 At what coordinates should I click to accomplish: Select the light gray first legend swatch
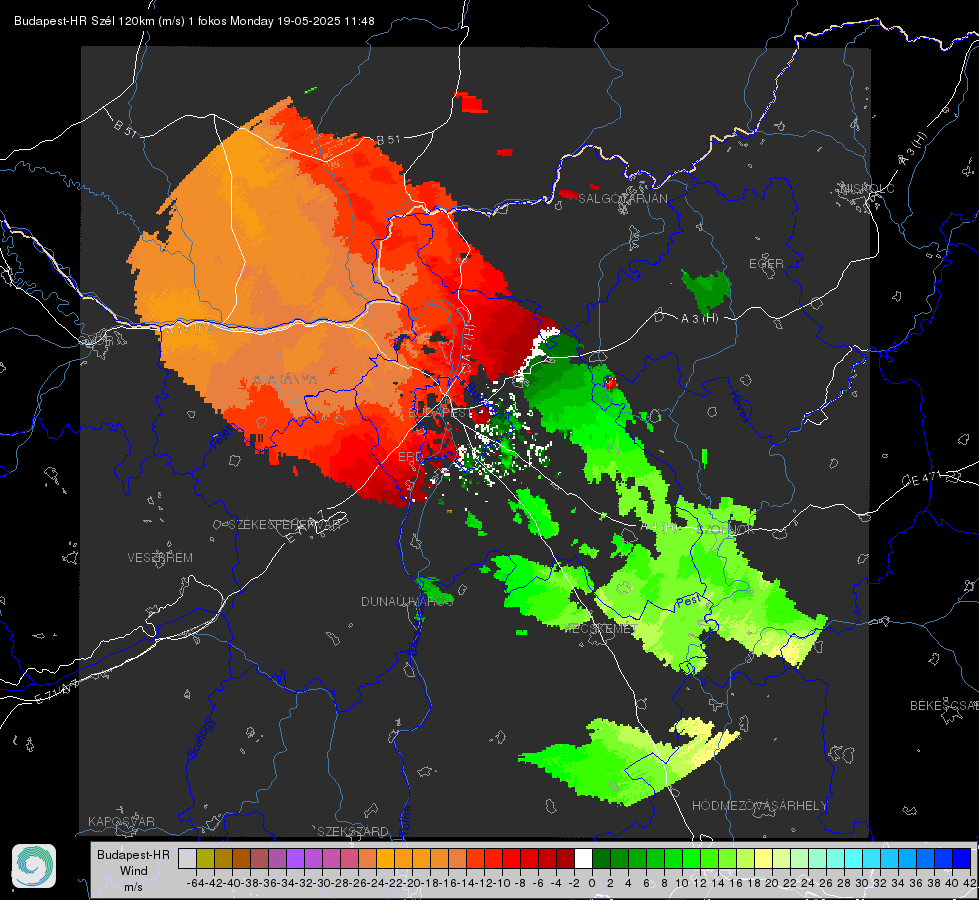click(187, 858)
